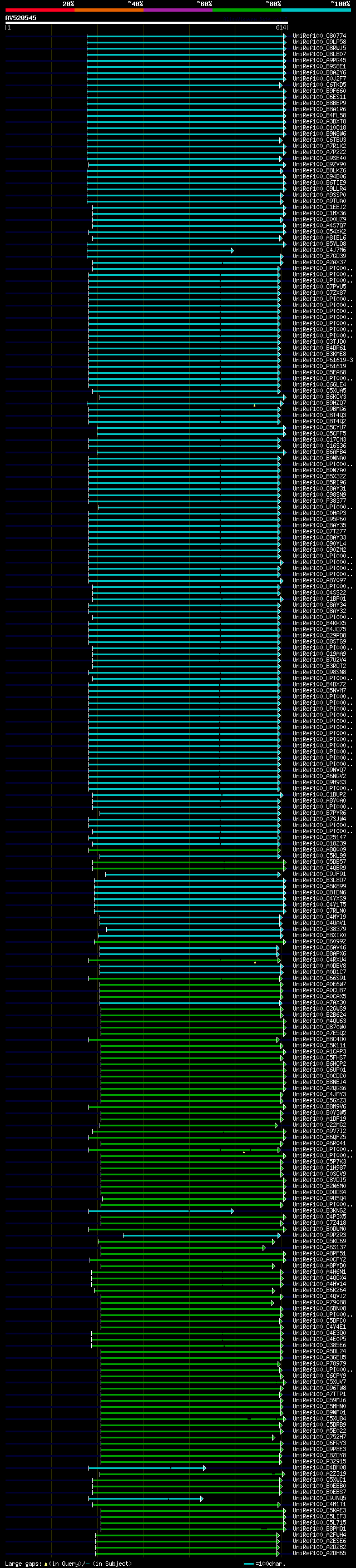
Task: Select the UniRef100_Q7PVU5 label
Action: tap(319, 286)
